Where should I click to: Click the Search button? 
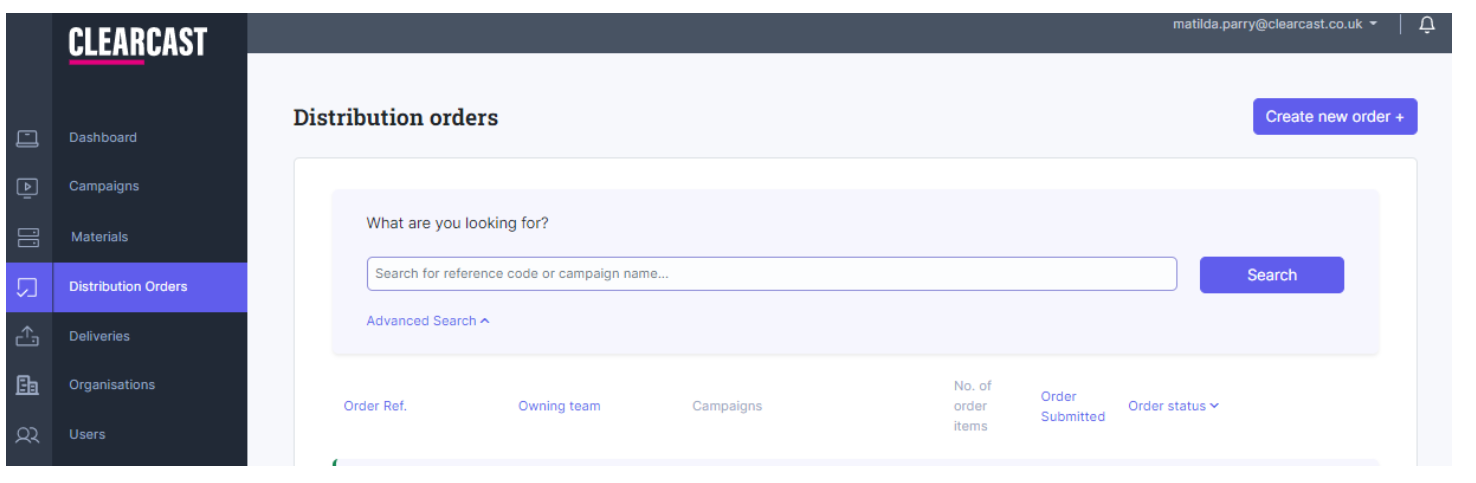pyautogui.click(x=1272, y=275)
